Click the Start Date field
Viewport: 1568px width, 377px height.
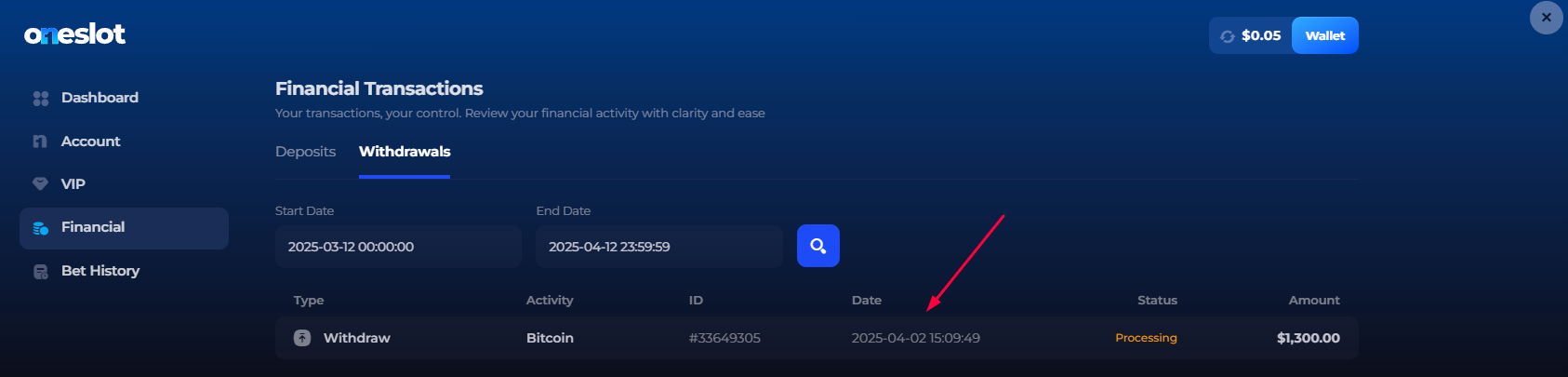coord(398,247)
